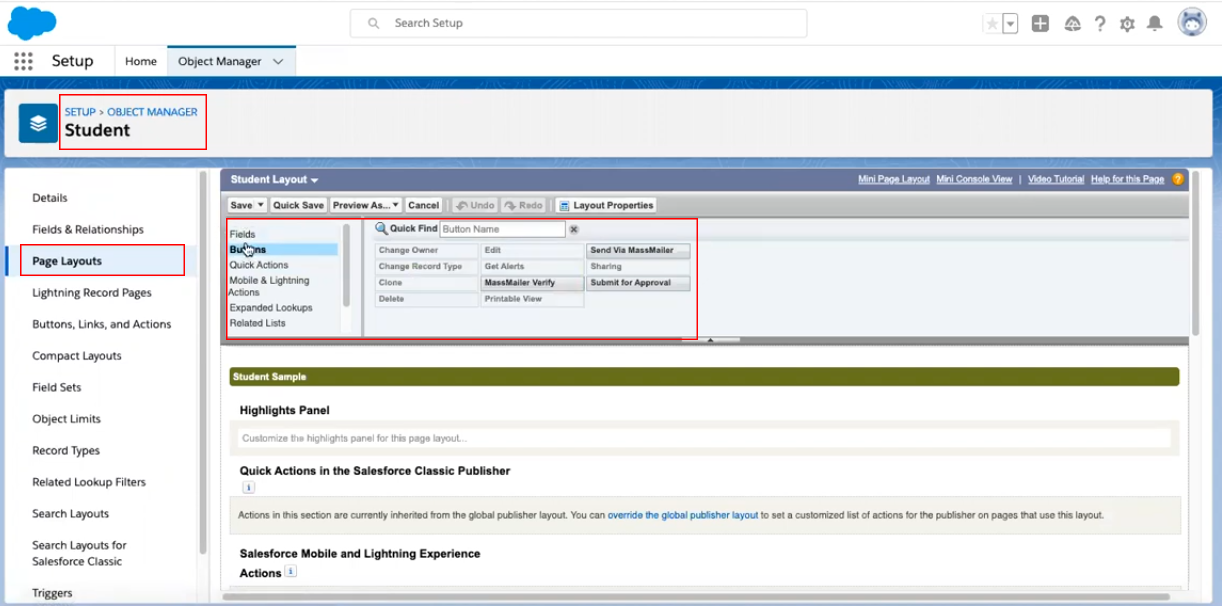This screenshot has width=1222, height=606.
Task: Open the Setup gear menu
Action: click(x=1127, y=24)
